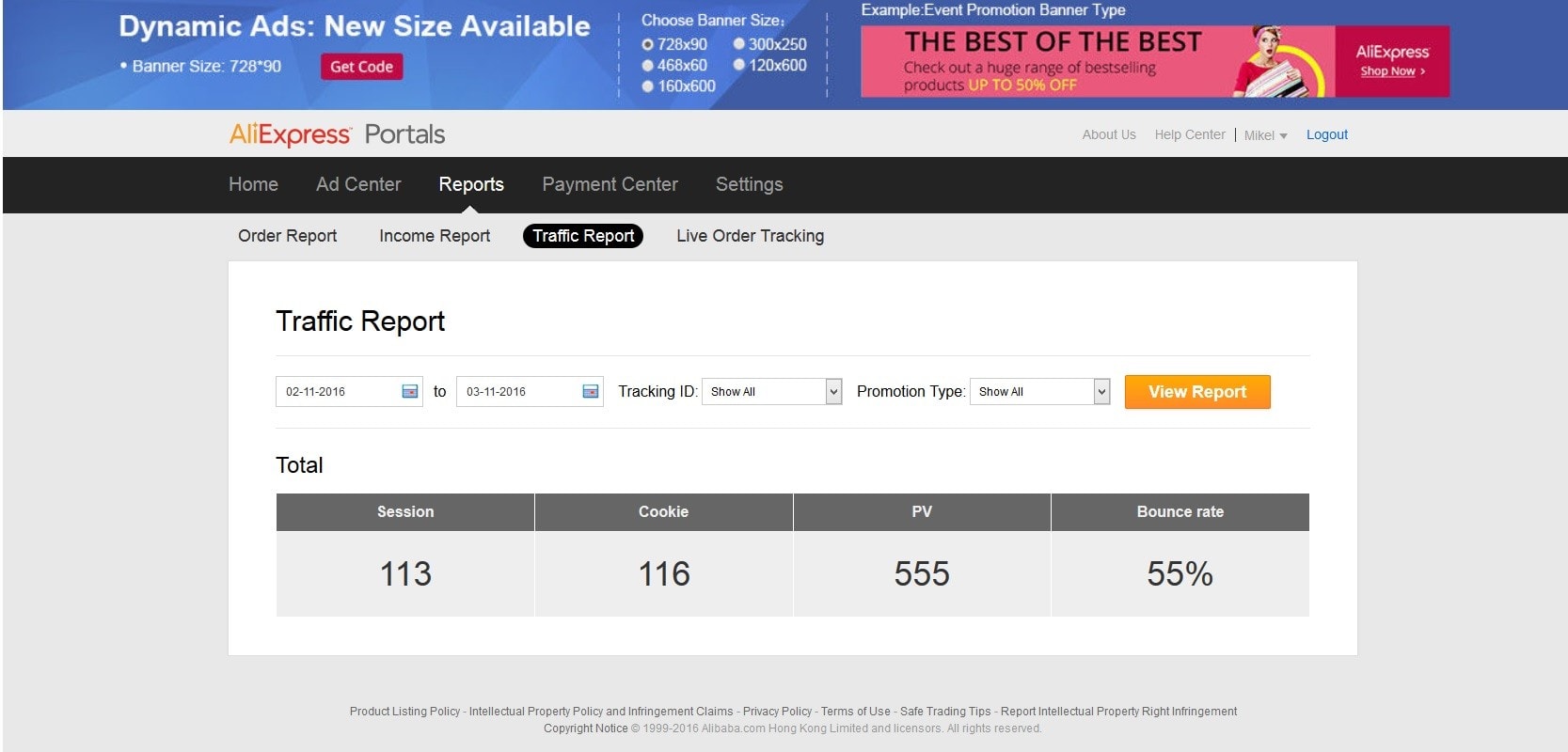Switch to the Order Report tab
The width and height of the screenshot is (1568, 752).
pyautogui.click(x=287, y=236)
